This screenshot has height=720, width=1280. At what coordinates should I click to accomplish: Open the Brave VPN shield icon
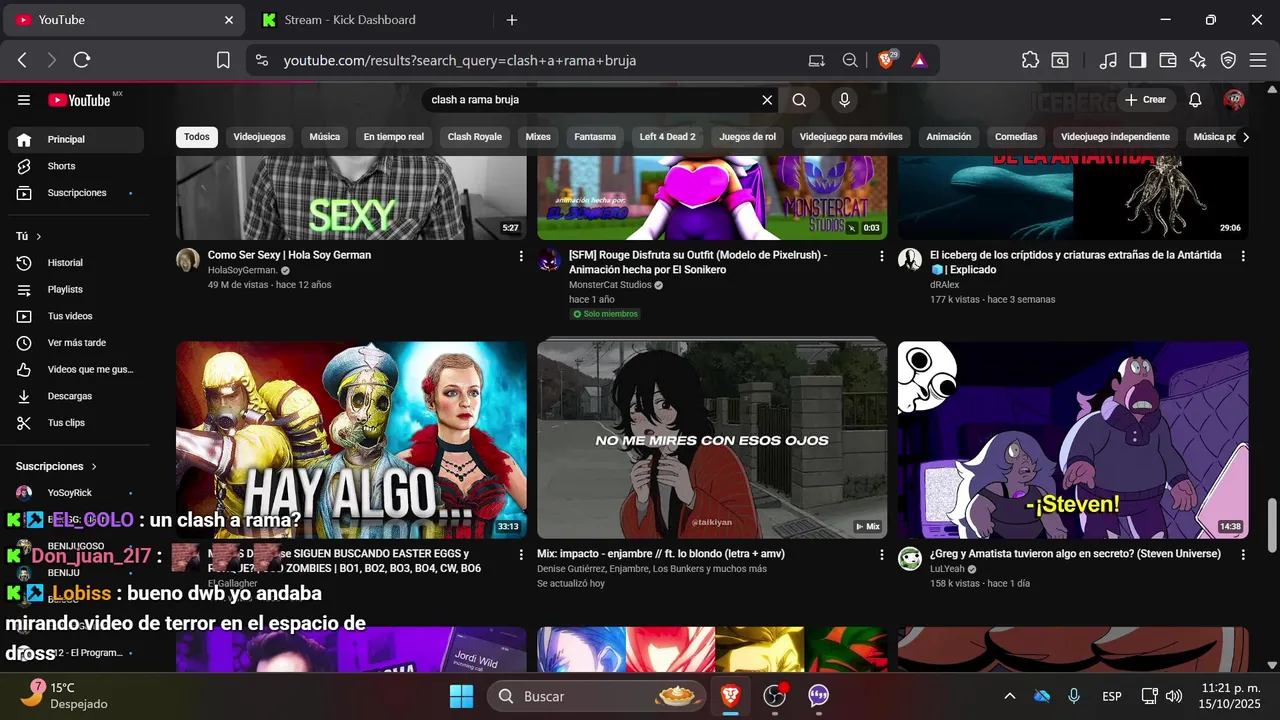(1228, 60)
